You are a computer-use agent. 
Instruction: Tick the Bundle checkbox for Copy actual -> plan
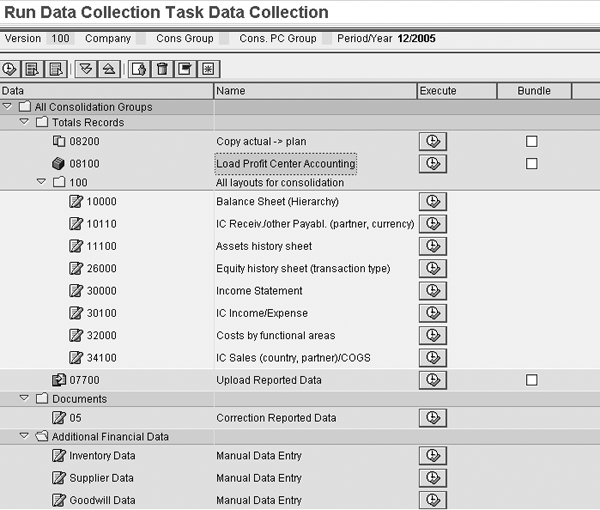point(532,141)
